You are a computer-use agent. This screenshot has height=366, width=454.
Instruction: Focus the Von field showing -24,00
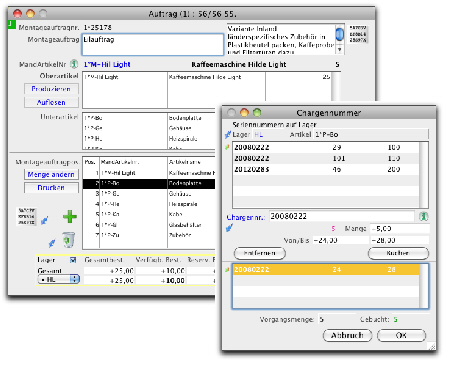pyautogui.click(x=341, y=240)
